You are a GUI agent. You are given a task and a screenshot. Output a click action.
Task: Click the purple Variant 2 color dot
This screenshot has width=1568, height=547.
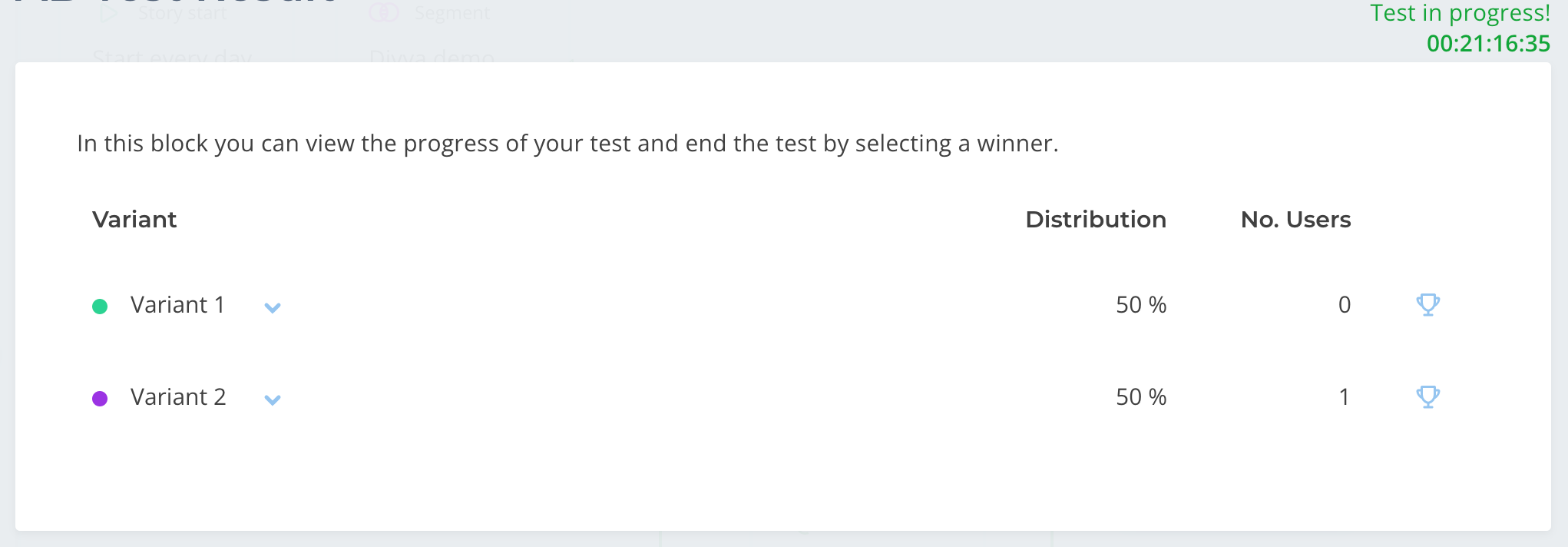click(x=100, y=399)
